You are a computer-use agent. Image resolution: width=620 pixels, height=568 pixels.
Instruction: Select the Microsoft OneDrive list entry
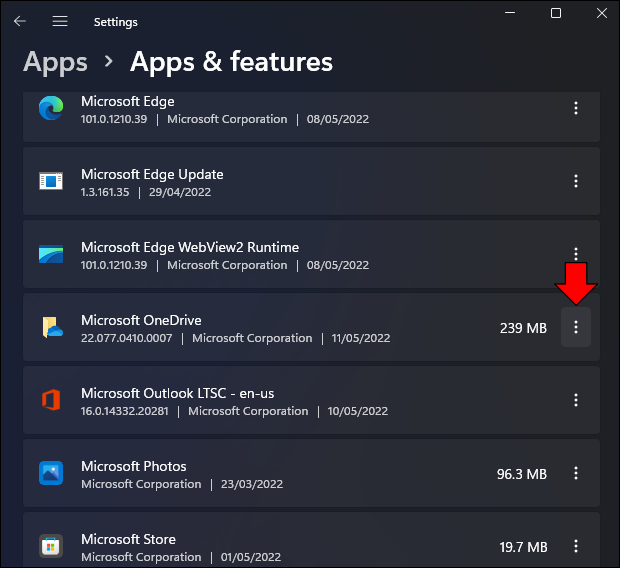pyautogui.click(x=311, y=327)
